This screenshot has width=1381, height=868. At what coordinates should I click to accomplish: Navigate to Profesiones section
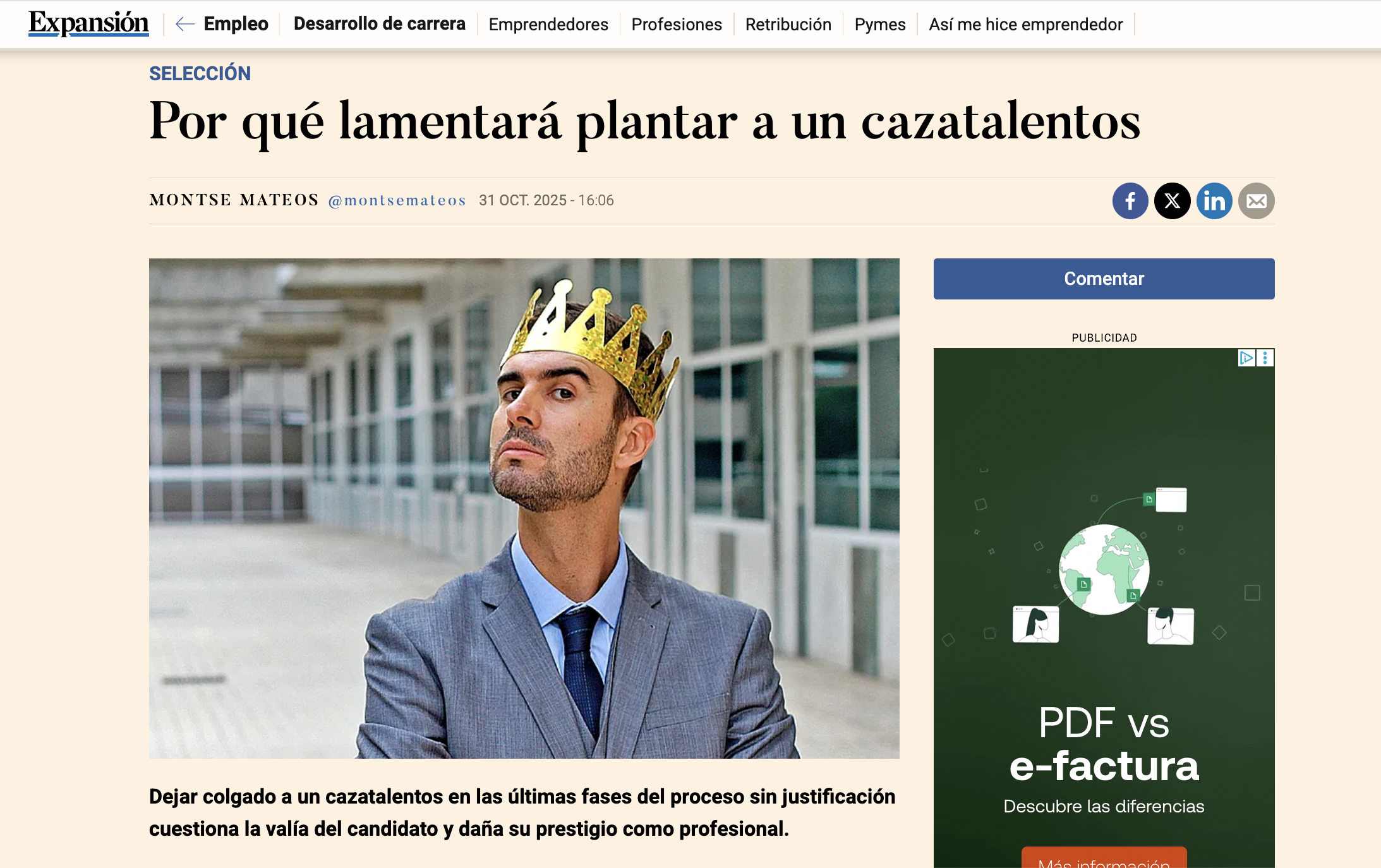pyautogui.click(x=677, y=25)
